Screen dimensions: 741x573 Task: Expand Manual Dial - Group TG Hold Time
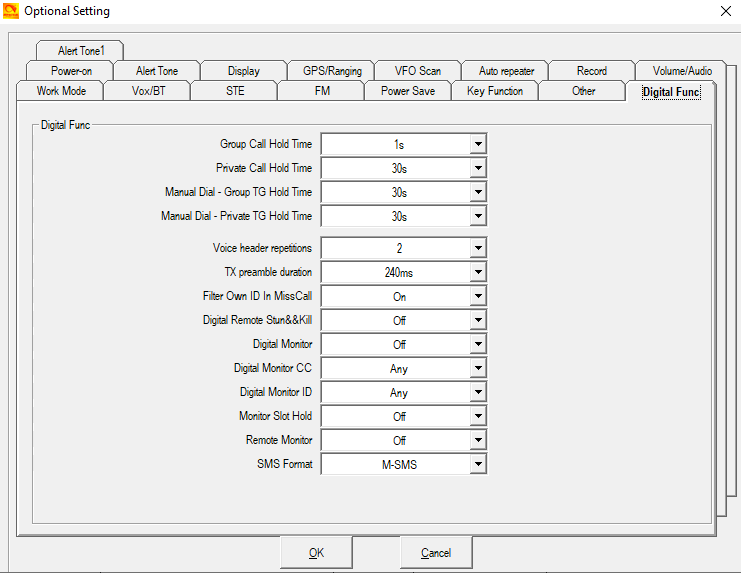[478, 192]
